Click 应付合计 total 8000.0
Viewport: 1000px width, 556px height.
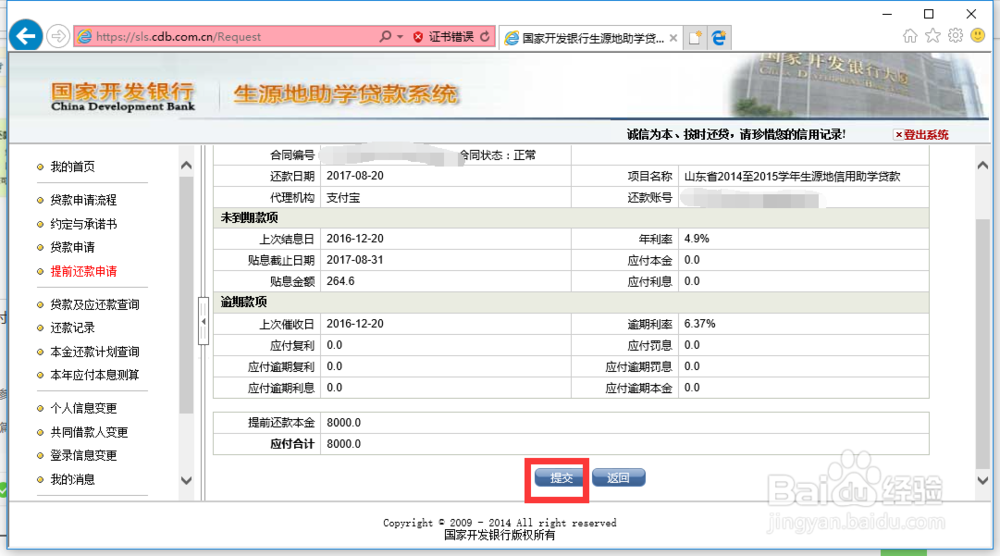point(344,444)
